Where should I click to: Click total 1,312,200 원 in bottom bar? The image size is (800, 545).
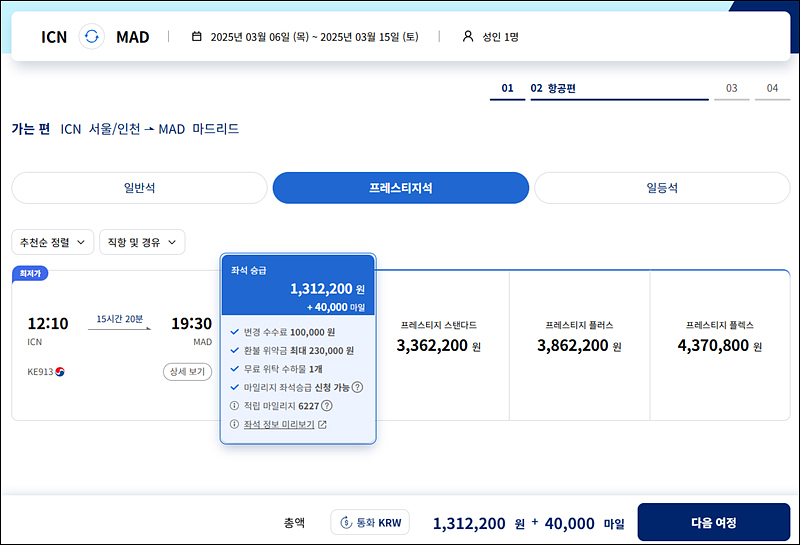479,524
